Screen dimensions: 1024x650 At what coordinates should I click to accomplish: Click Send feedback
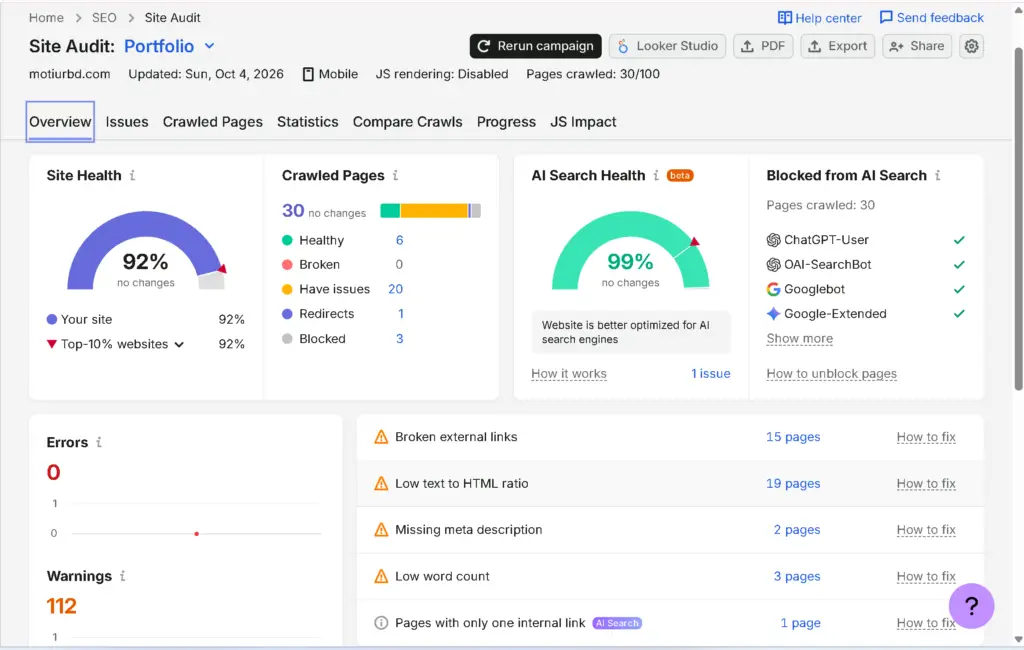pyautogui.click(x=931, y=18)
